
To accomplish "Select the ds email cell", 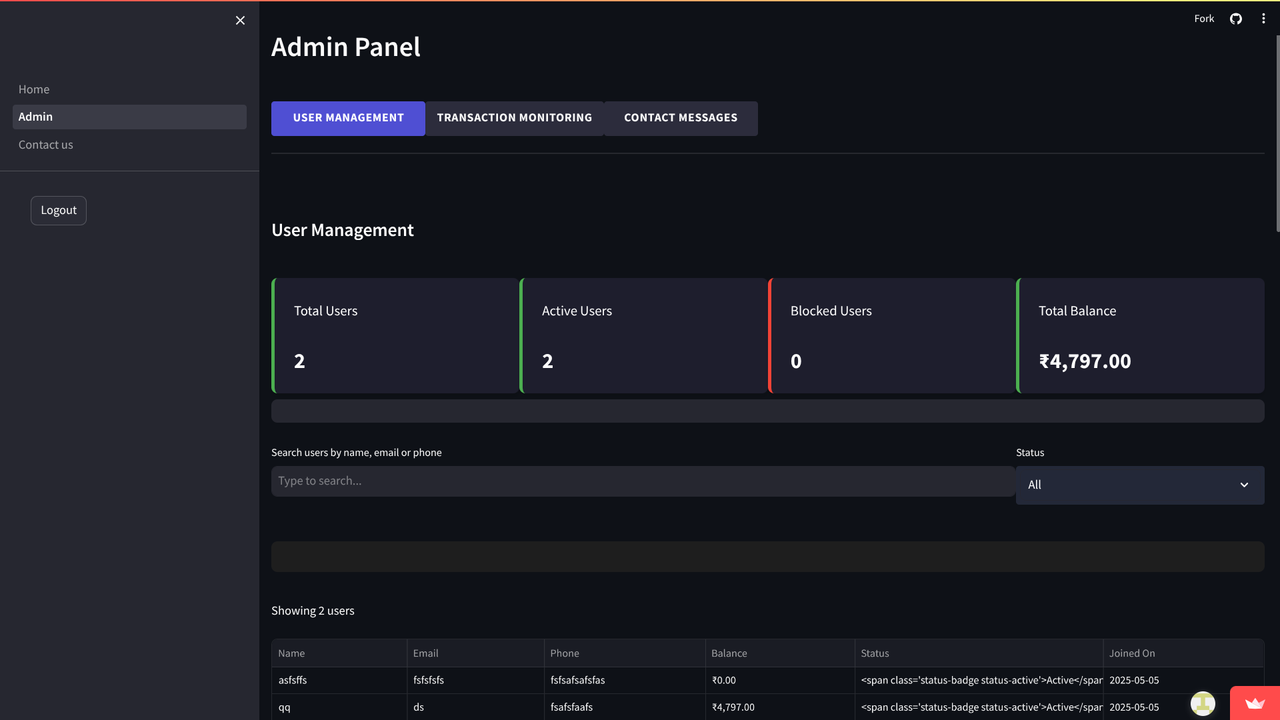I will coord(475,707).
